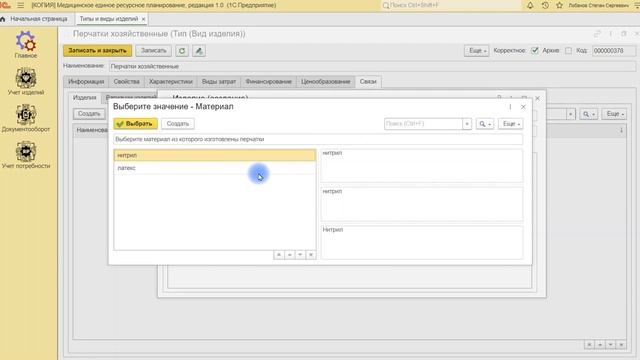Close the Типы и виды изделий tab
The width and height of the screenshot is (640, 360).
pos(143,19)
